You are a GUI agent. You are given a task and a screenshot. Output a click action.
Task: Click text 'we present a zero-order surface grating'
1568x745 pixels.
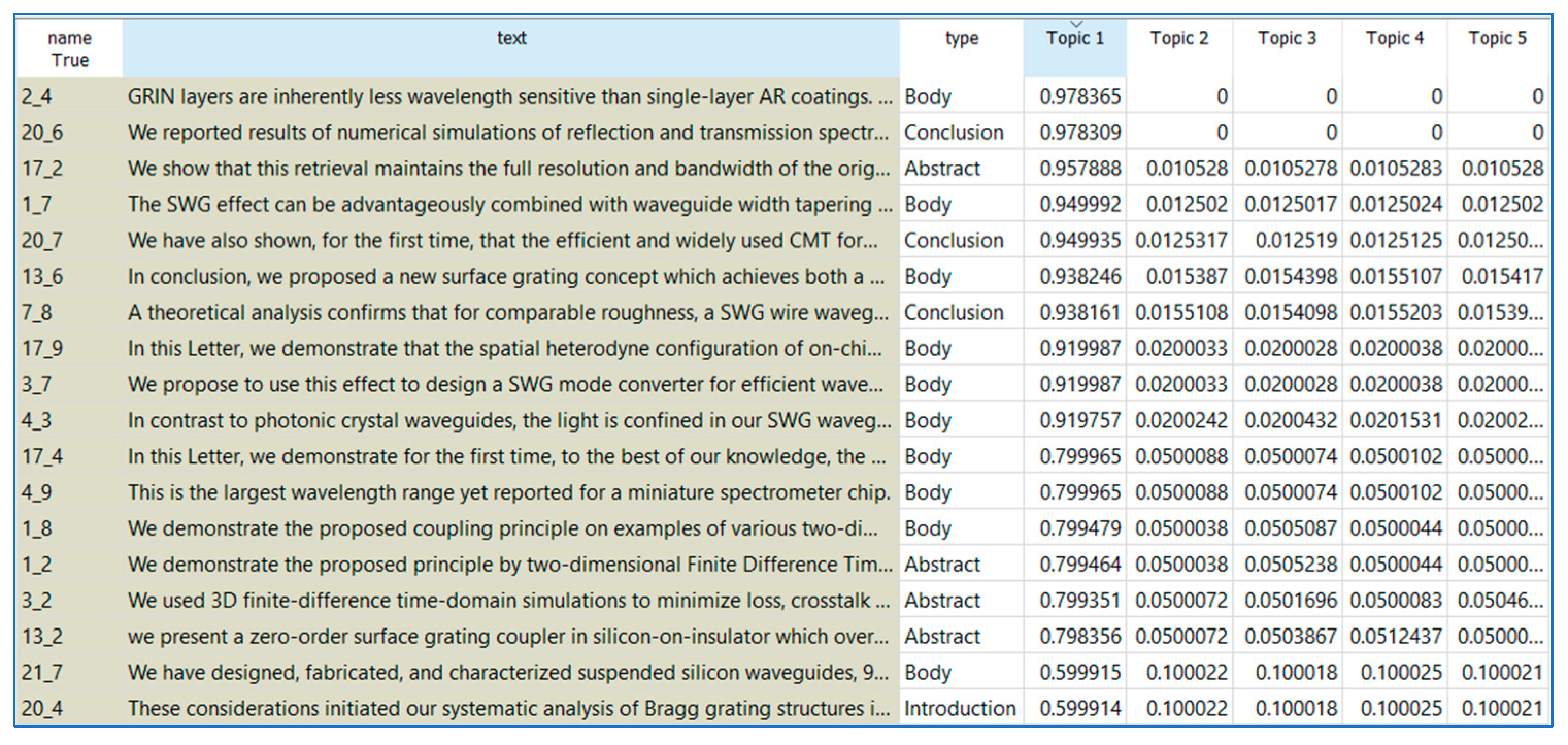508,636
